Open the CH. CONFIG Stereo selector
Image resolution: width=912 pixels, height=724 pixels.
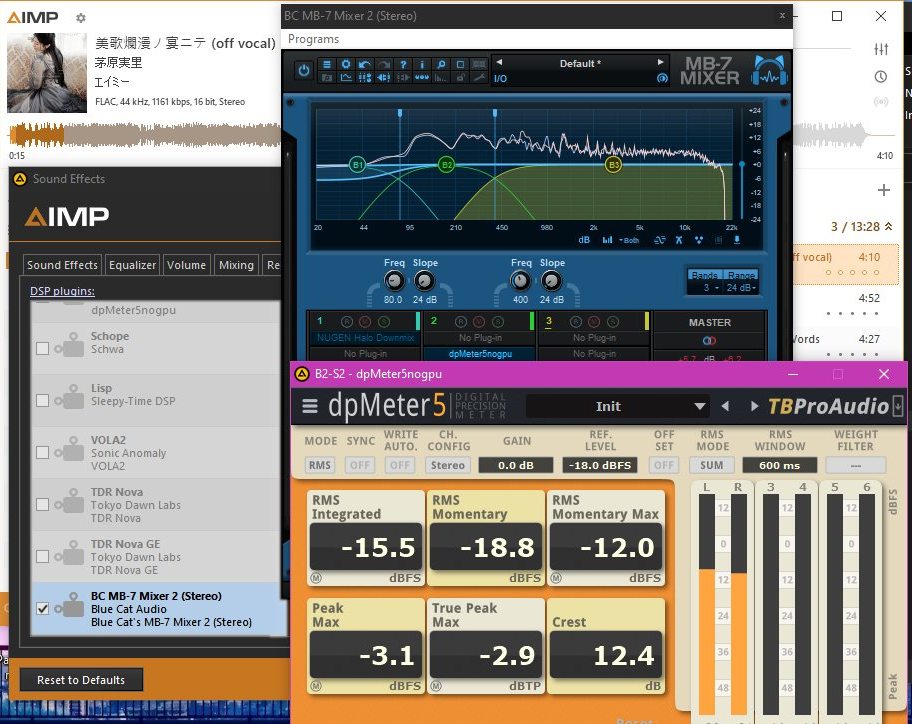[x=447, y=465]
